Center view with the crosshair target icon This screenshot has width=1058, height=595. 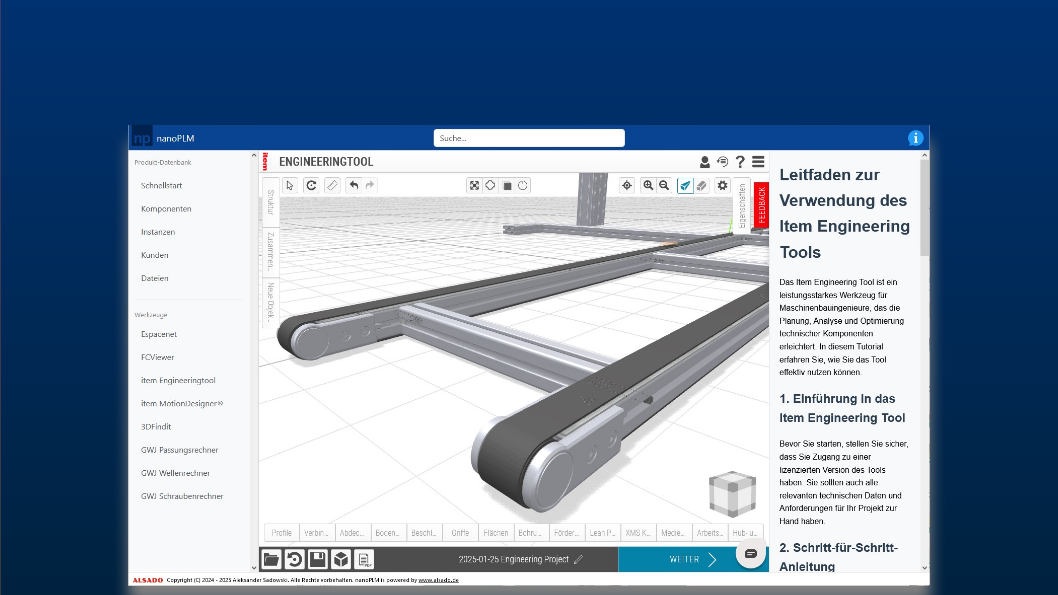point(627,185)
